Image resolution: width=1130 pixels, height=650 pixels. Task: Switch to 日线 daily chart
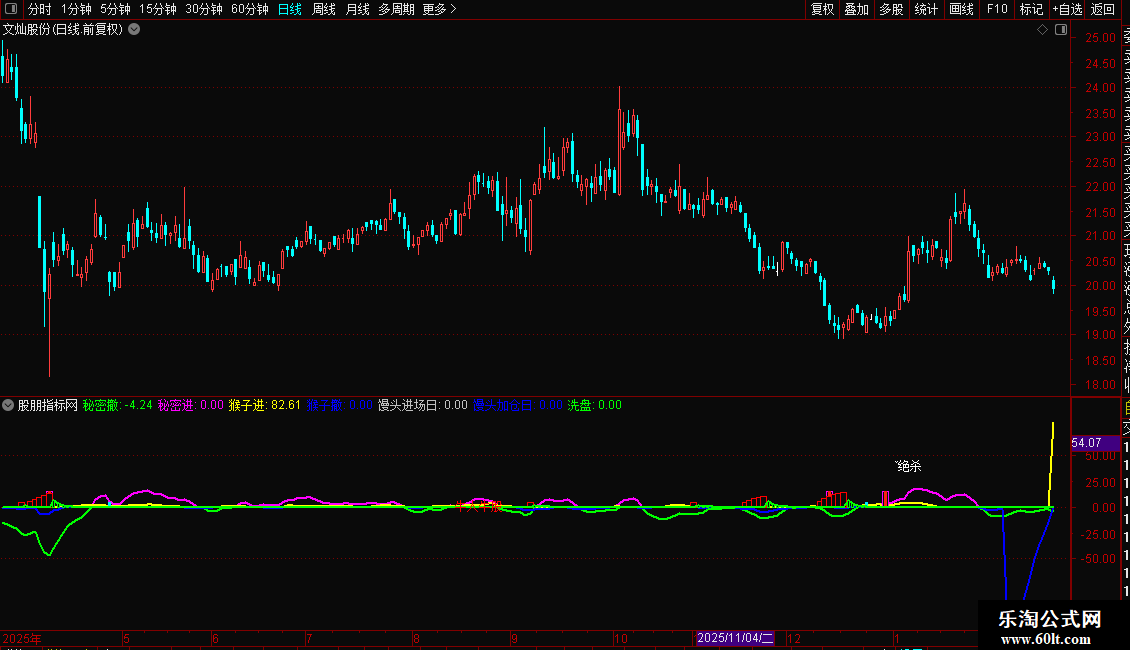point(290,9)
